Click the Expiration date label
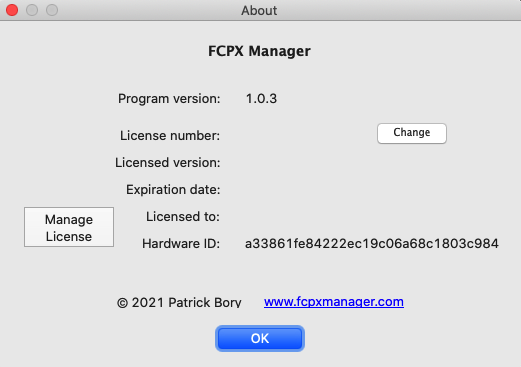This screenshot has height=367, width=521. pyautogui.click(x=173, y=190)
